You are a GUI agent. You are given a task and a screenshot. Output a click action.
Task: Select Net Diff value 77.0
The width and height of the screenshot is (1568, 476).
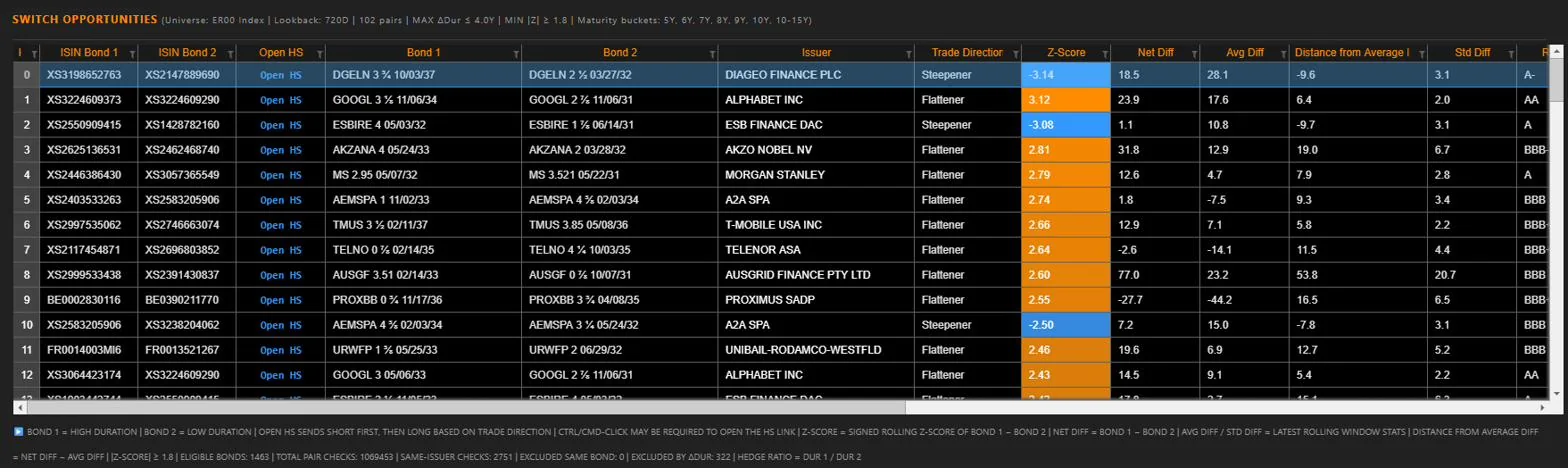(1155, 275)
